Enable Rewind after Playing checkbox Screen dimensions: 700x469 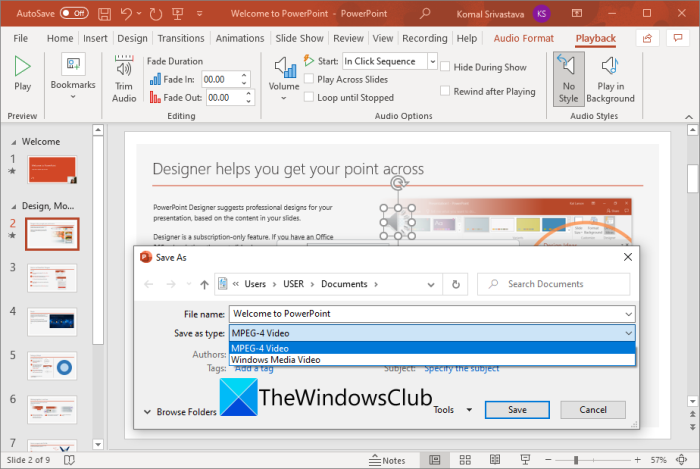click(445, 91)
